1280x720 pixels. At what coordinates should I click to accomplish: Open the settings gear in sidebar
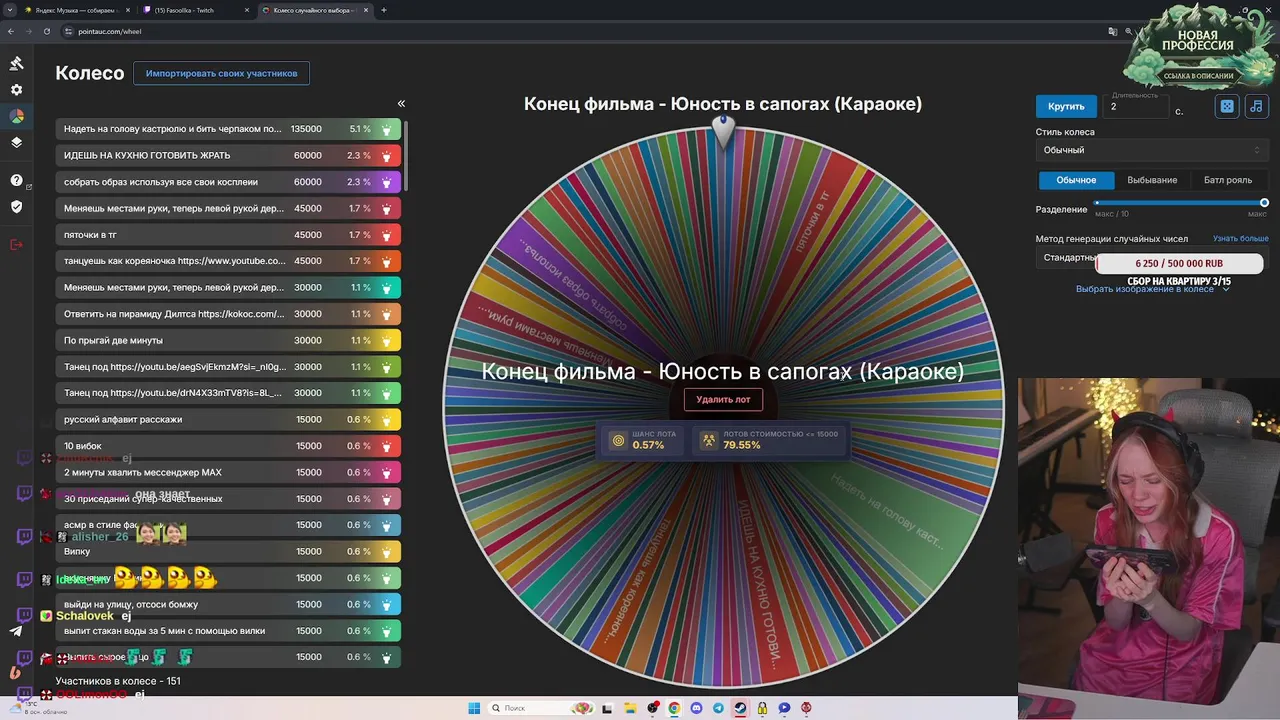(x=17, y=90)
